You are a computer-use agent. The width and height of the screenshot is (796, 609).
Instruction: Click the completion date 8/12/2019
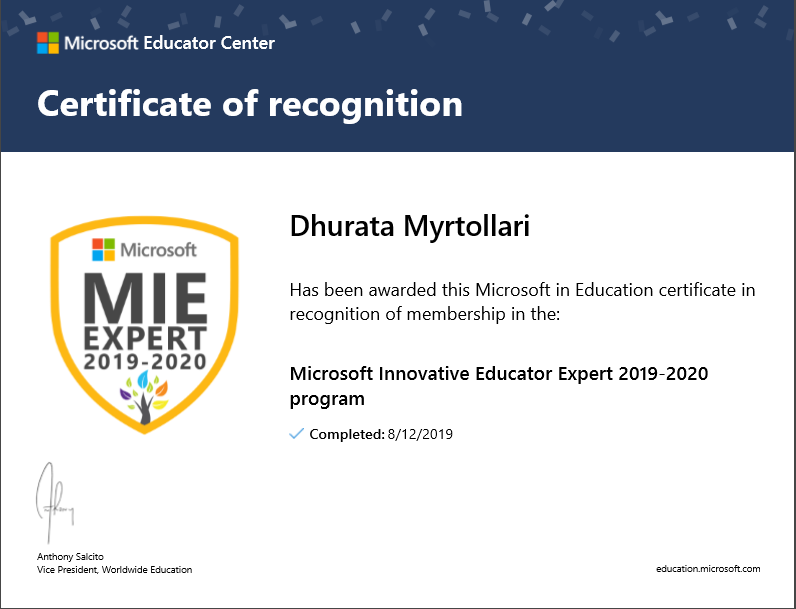click(x=420, y=434)
